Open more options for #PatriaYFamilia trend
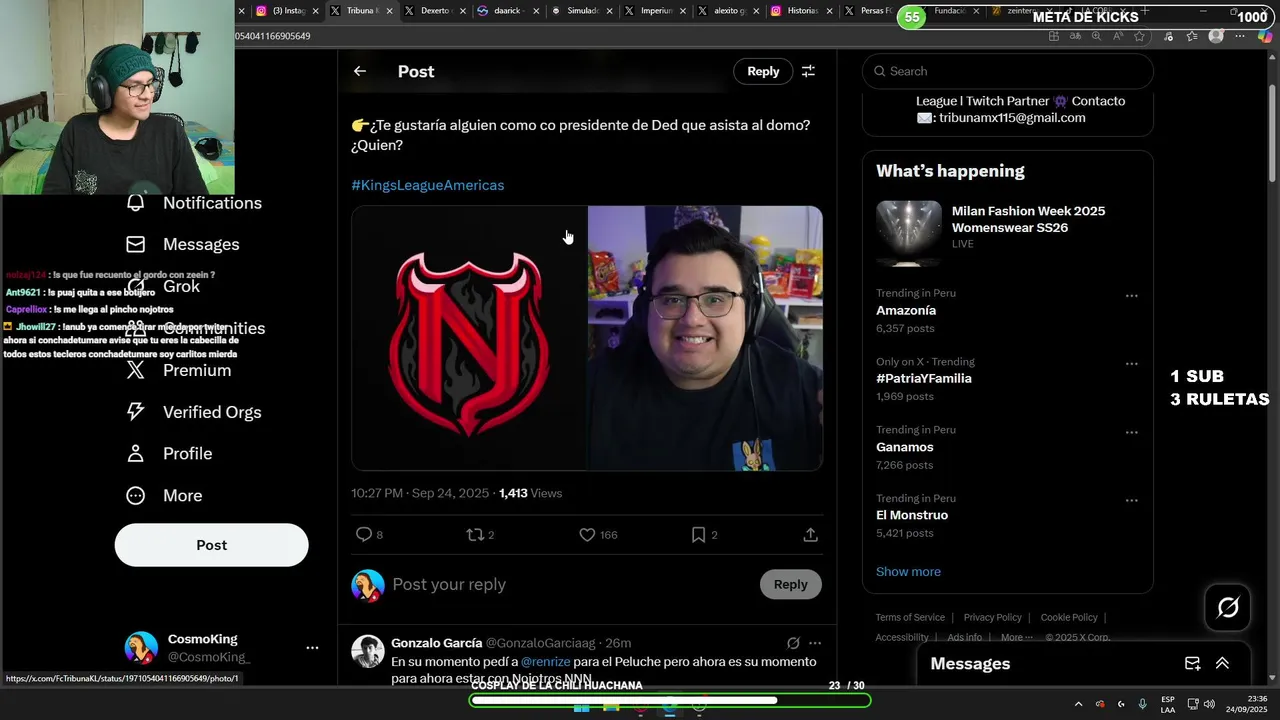This screenshot has width=1280, height=720. (x=1132, y=364)
